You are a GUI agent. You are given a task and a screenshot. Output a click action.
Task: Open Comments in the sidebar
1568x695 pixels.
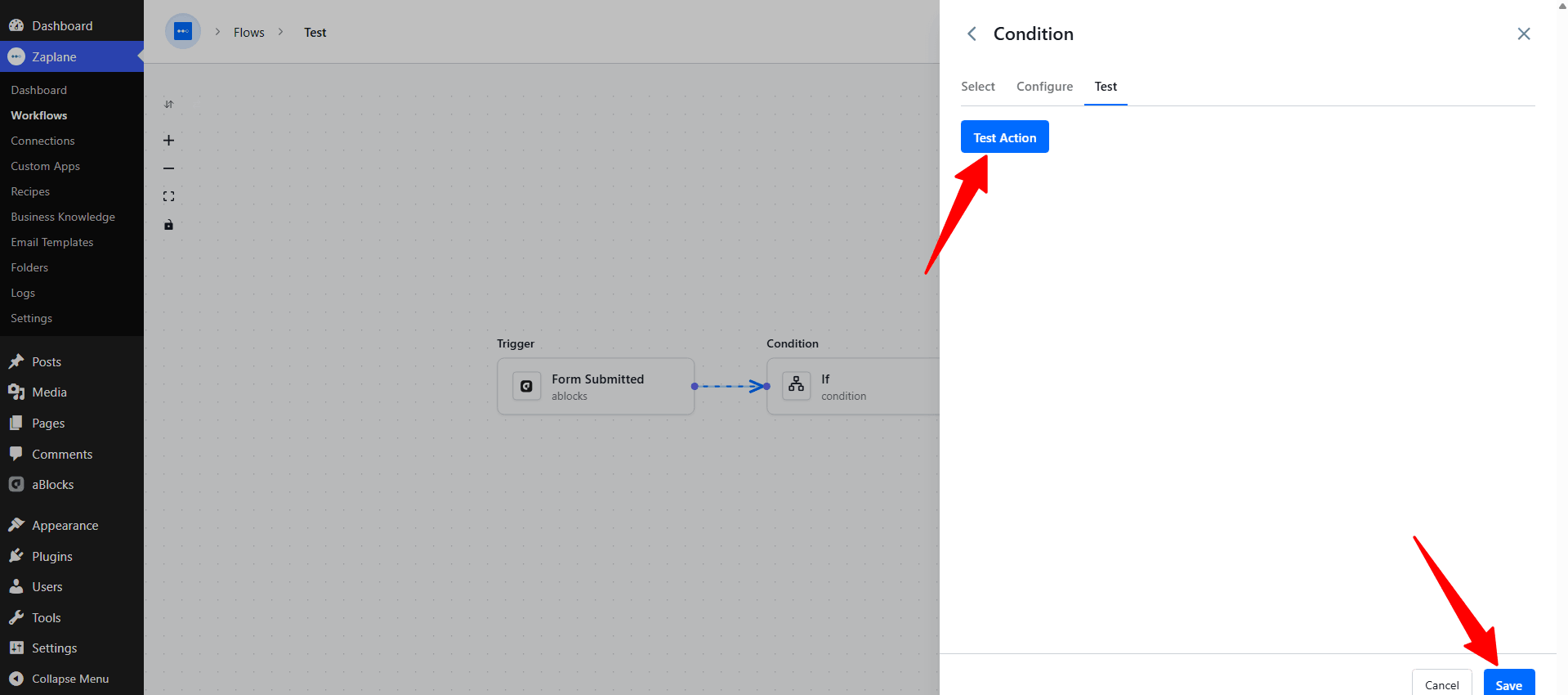click(x=72, y=454)
